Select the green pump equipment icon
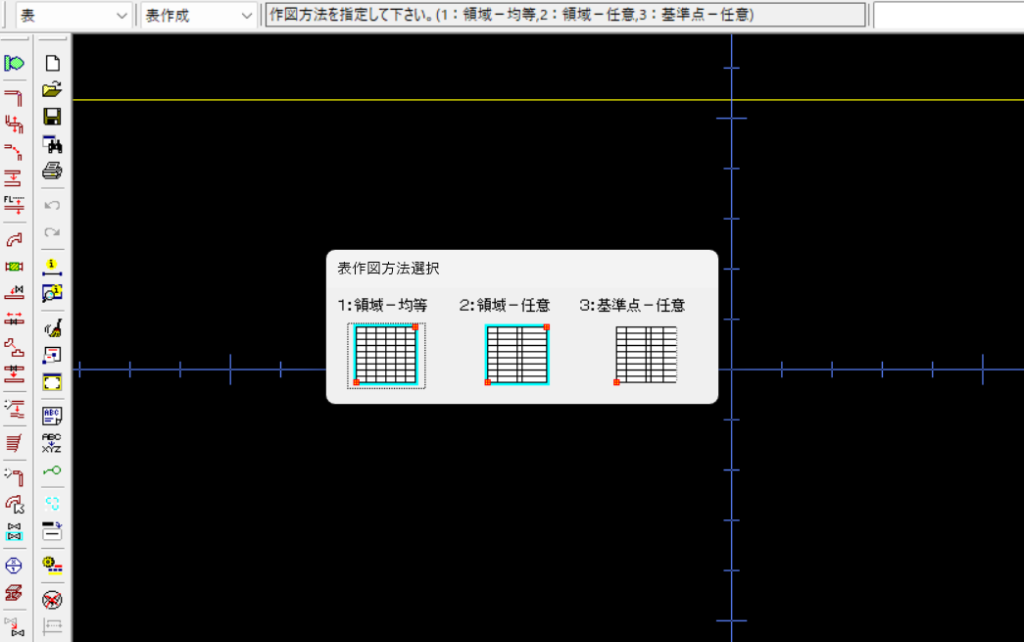 pyautogui.click(x=15, y=63)
